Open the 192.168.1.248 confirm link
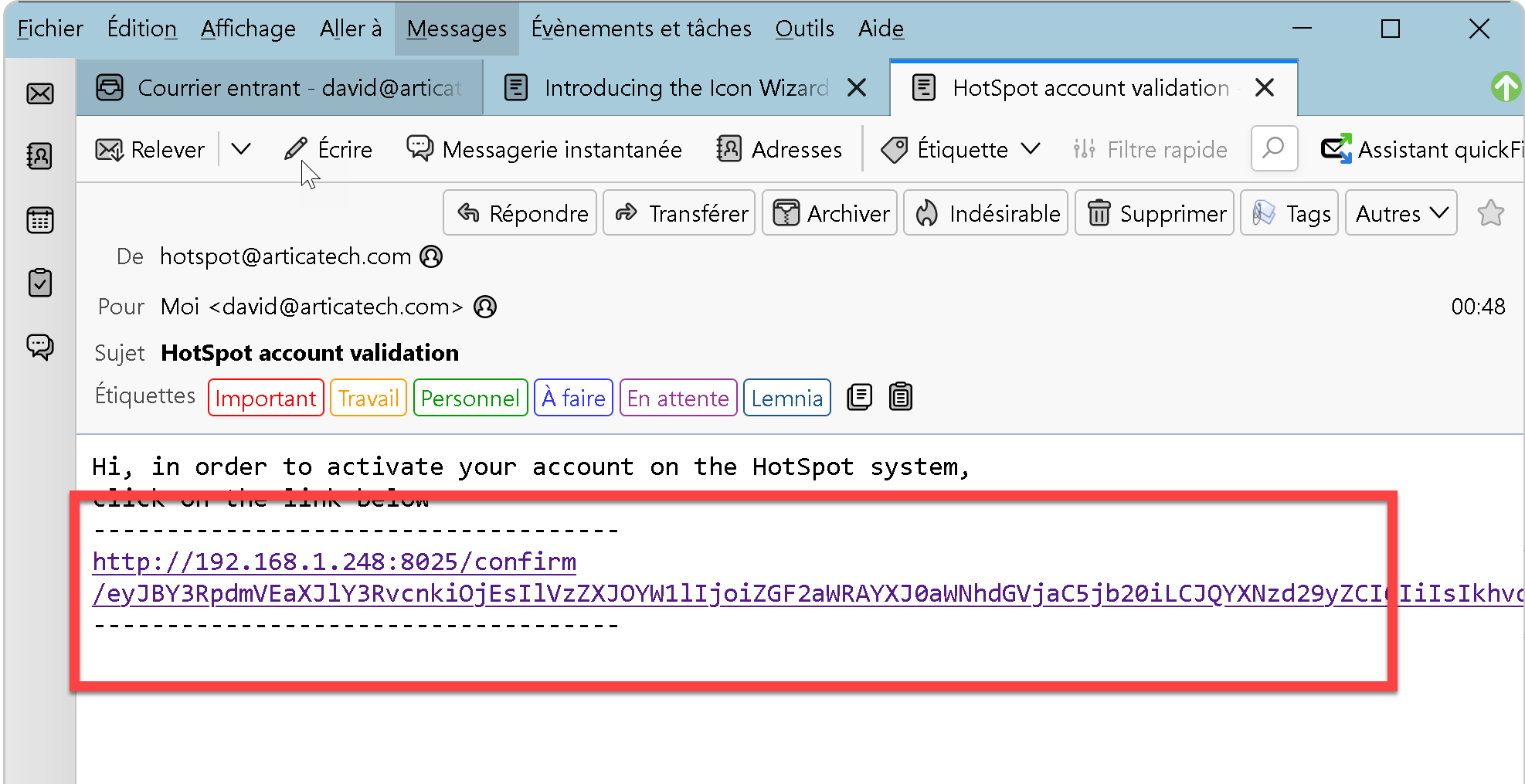1525x784 pixels. tap(334, 562)
